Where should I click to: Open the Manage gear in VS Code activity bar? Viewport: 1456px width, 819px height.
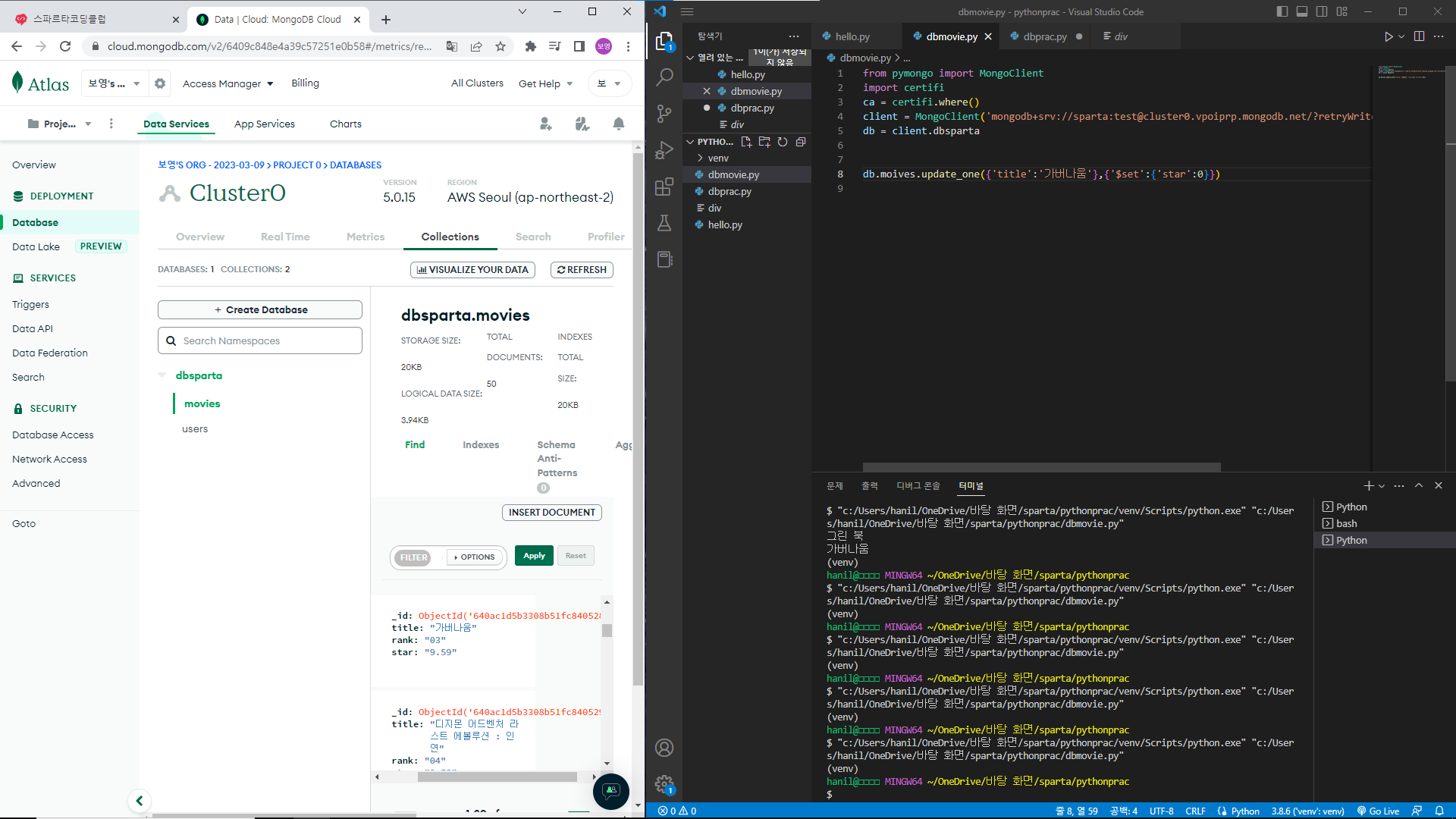point(664,784)
